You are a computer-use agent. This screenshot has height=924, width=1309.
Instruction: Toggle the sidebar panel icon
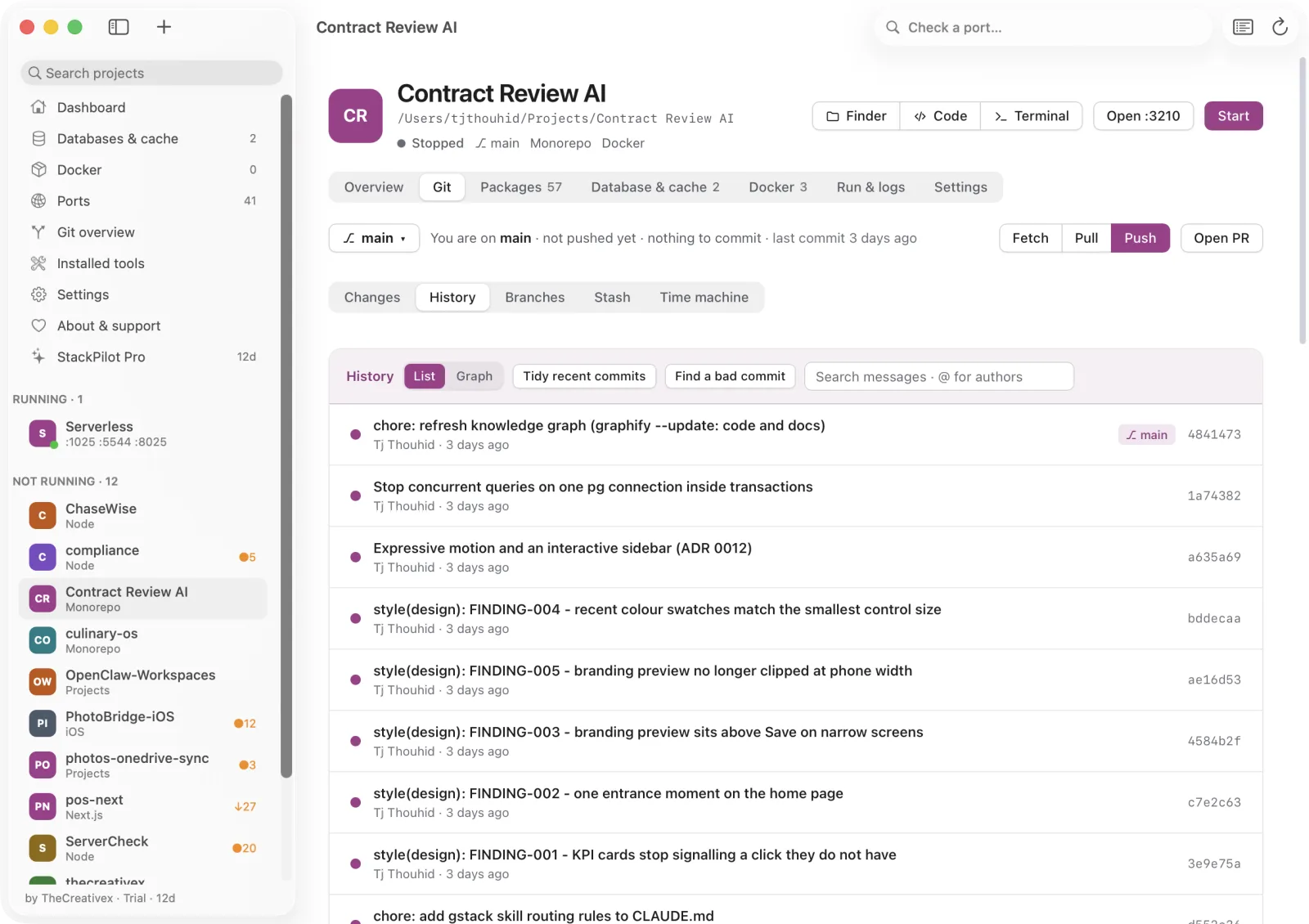point(119,27)
